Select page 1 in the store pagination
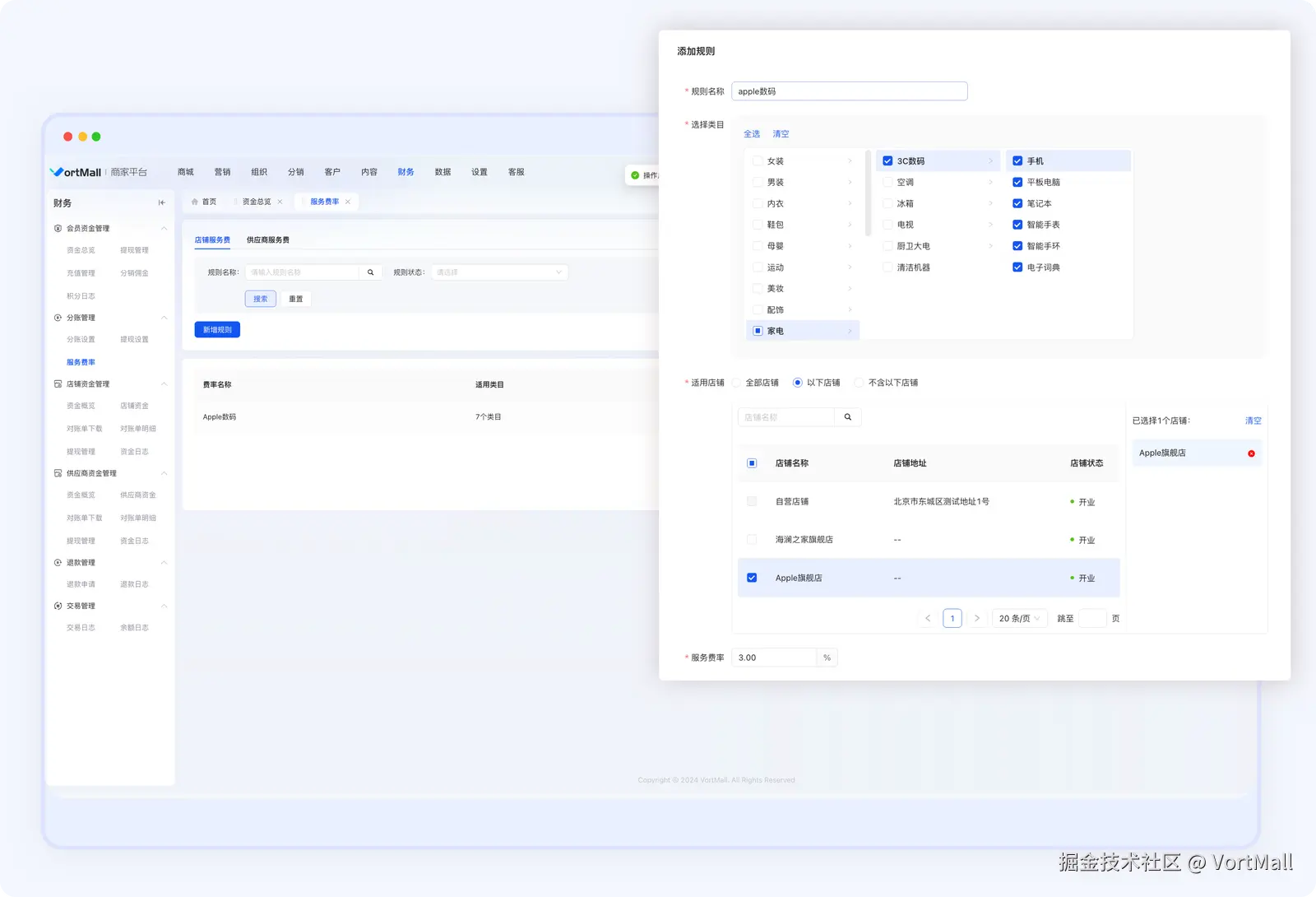Viewport: 1316px width, 897px height. click(952, 618)
